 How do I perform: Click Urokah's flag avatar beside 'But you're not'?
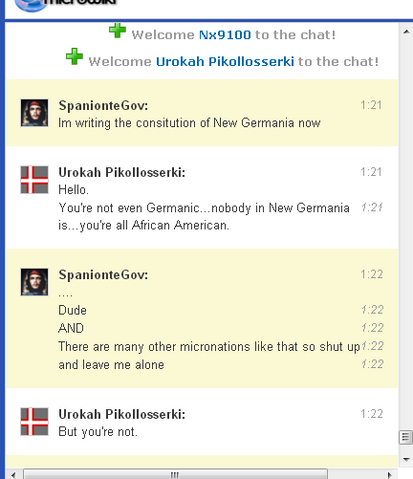click(x=34, y=422)
